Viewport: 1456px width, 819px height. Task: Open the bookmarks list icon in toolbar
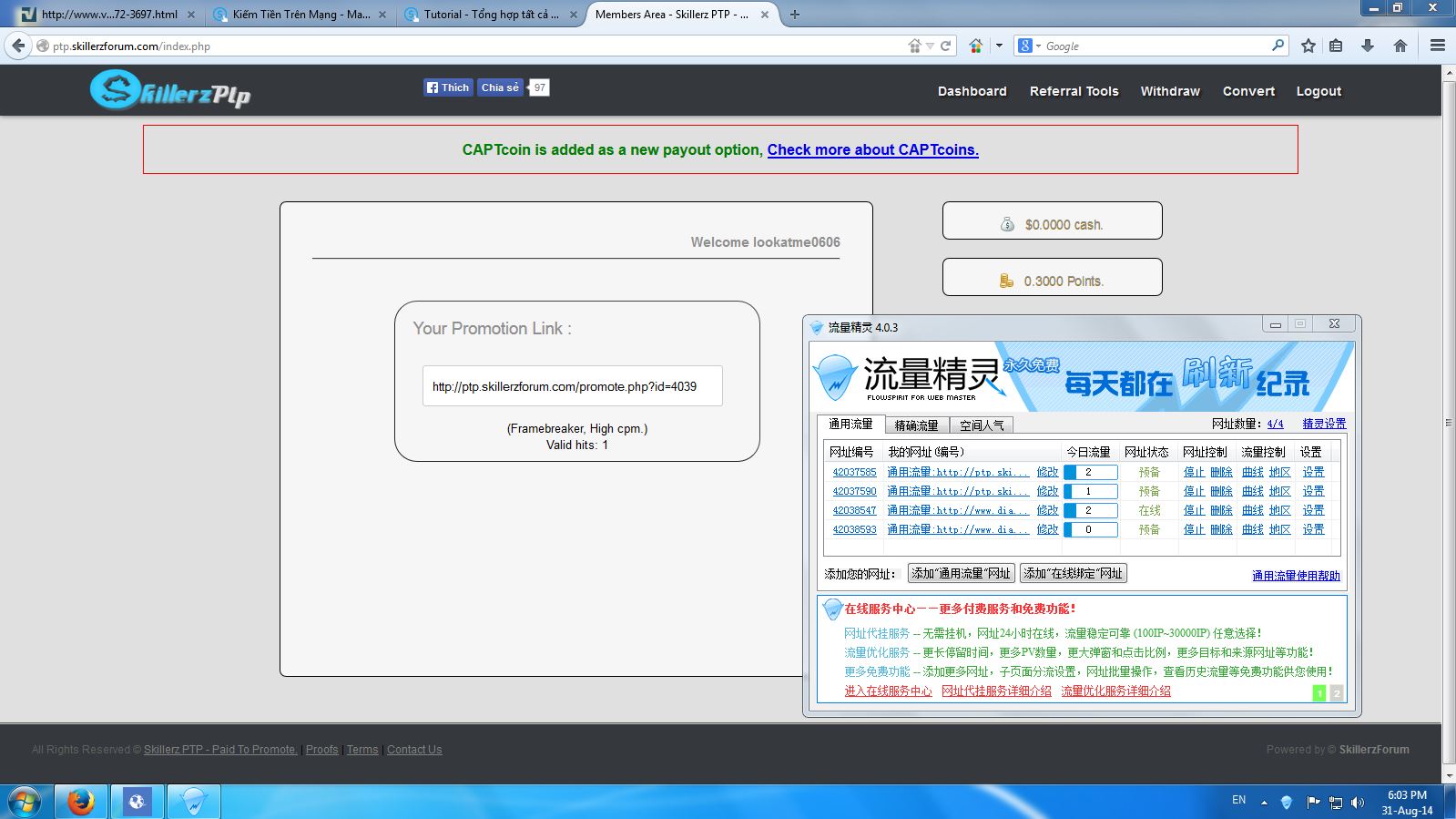(1336, 46)
